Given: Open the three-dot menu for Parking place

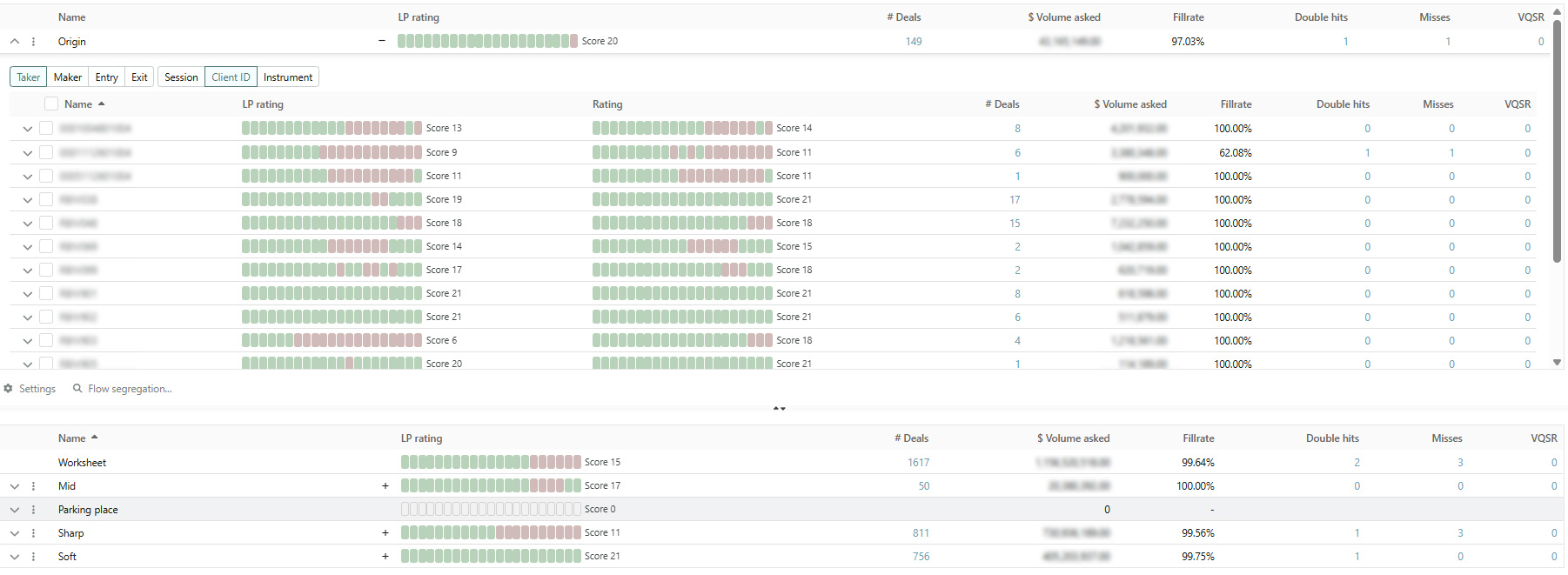Looking at the screenshot, I should (34, 510).
